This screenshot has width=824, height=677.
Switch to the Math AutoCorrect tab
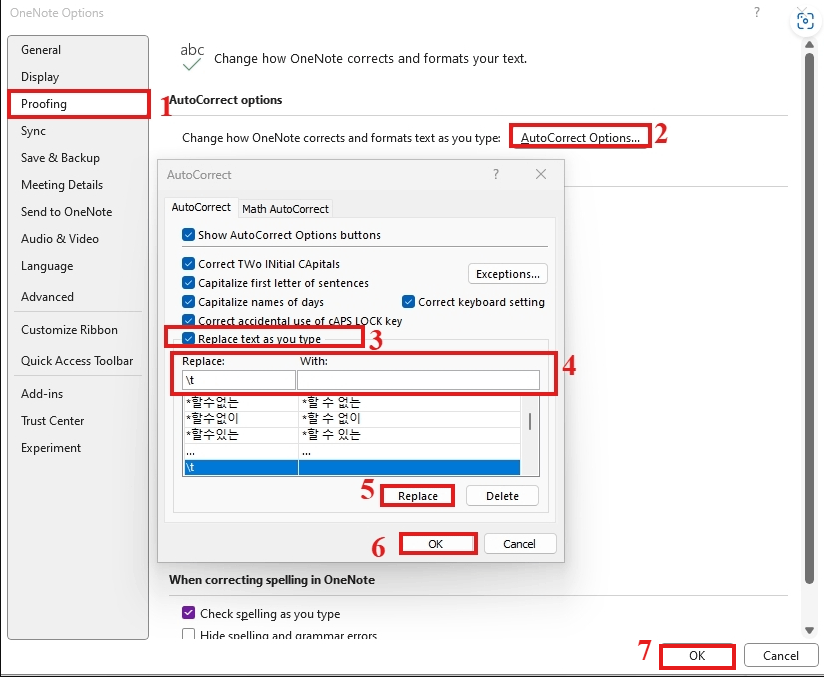(285, 209)
